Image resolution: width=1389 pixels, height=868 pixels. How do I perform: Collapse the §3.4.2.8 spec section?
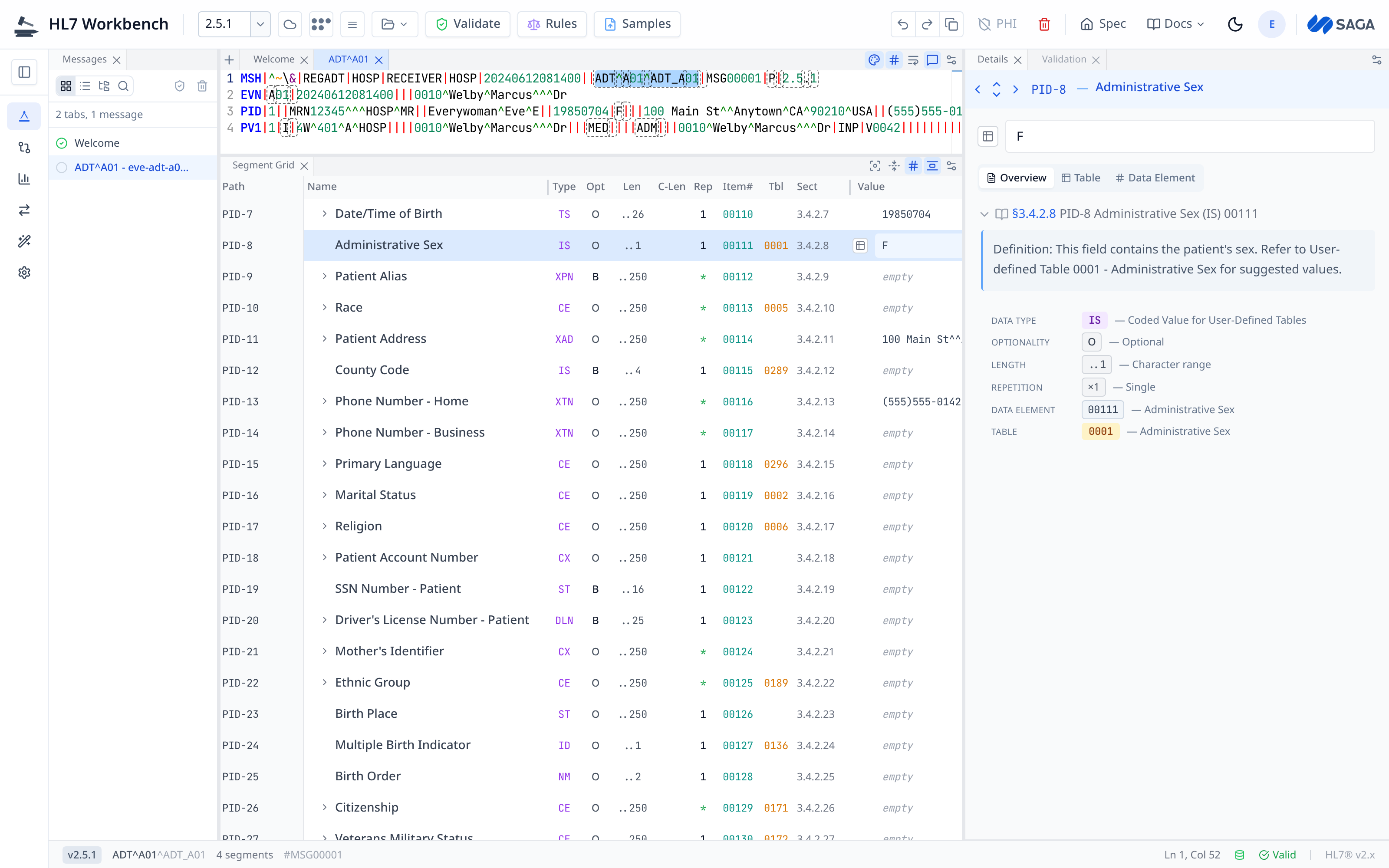[984, 214]
